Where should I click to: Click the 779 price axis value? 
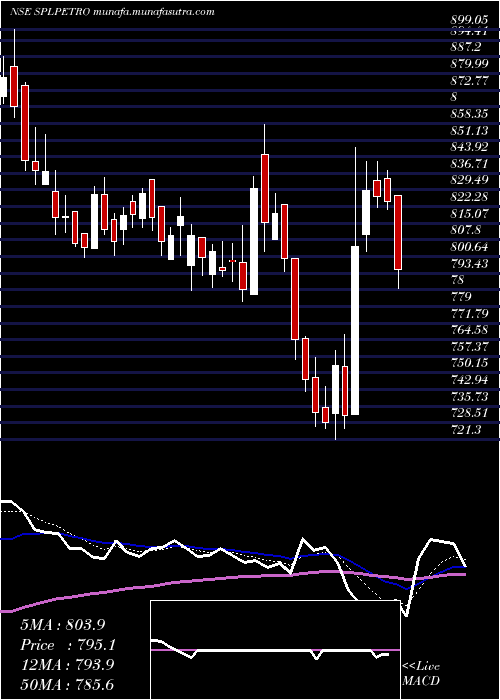(x=461, y=297)
